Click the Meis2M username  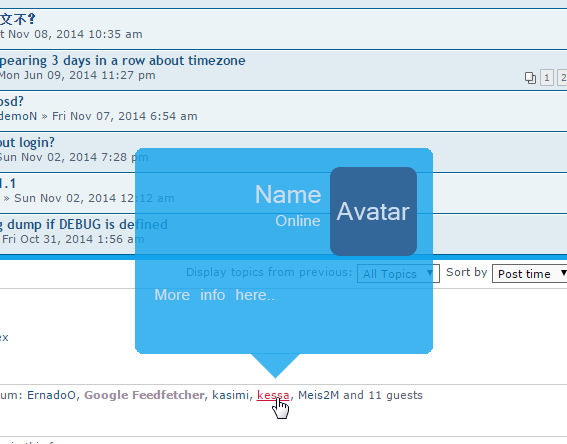click(318, 395)
